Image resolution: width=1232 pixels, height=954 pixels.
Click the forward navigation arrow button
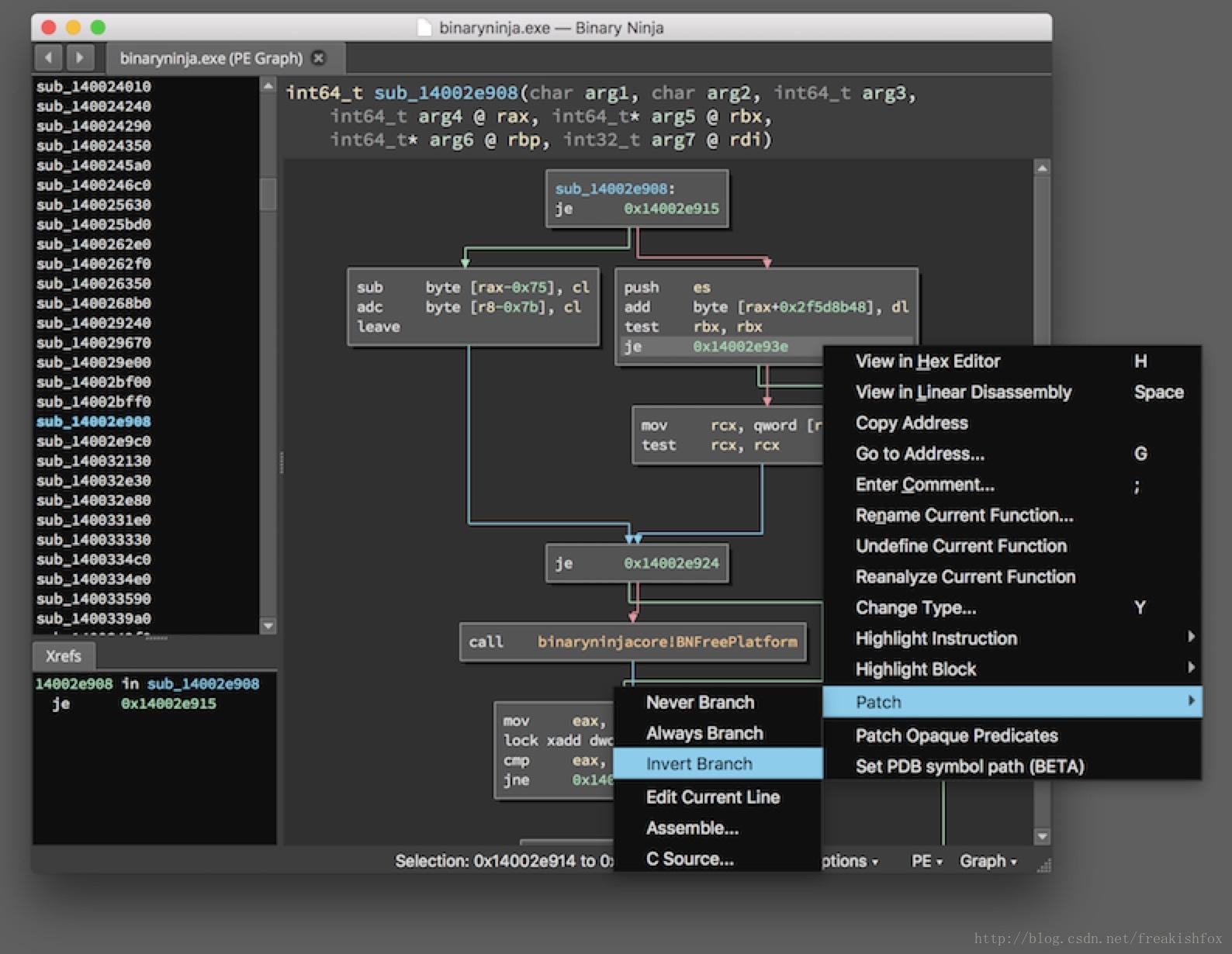79,57
